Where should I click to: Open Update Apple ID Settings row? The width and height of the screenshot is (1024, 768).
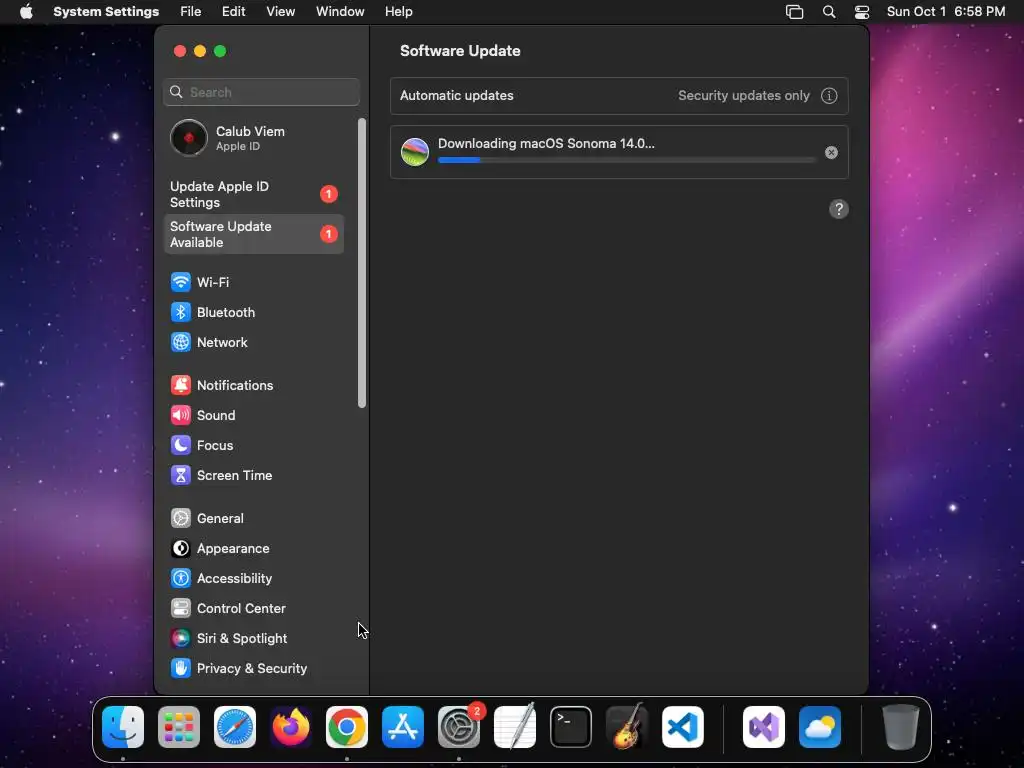(253, 195)
